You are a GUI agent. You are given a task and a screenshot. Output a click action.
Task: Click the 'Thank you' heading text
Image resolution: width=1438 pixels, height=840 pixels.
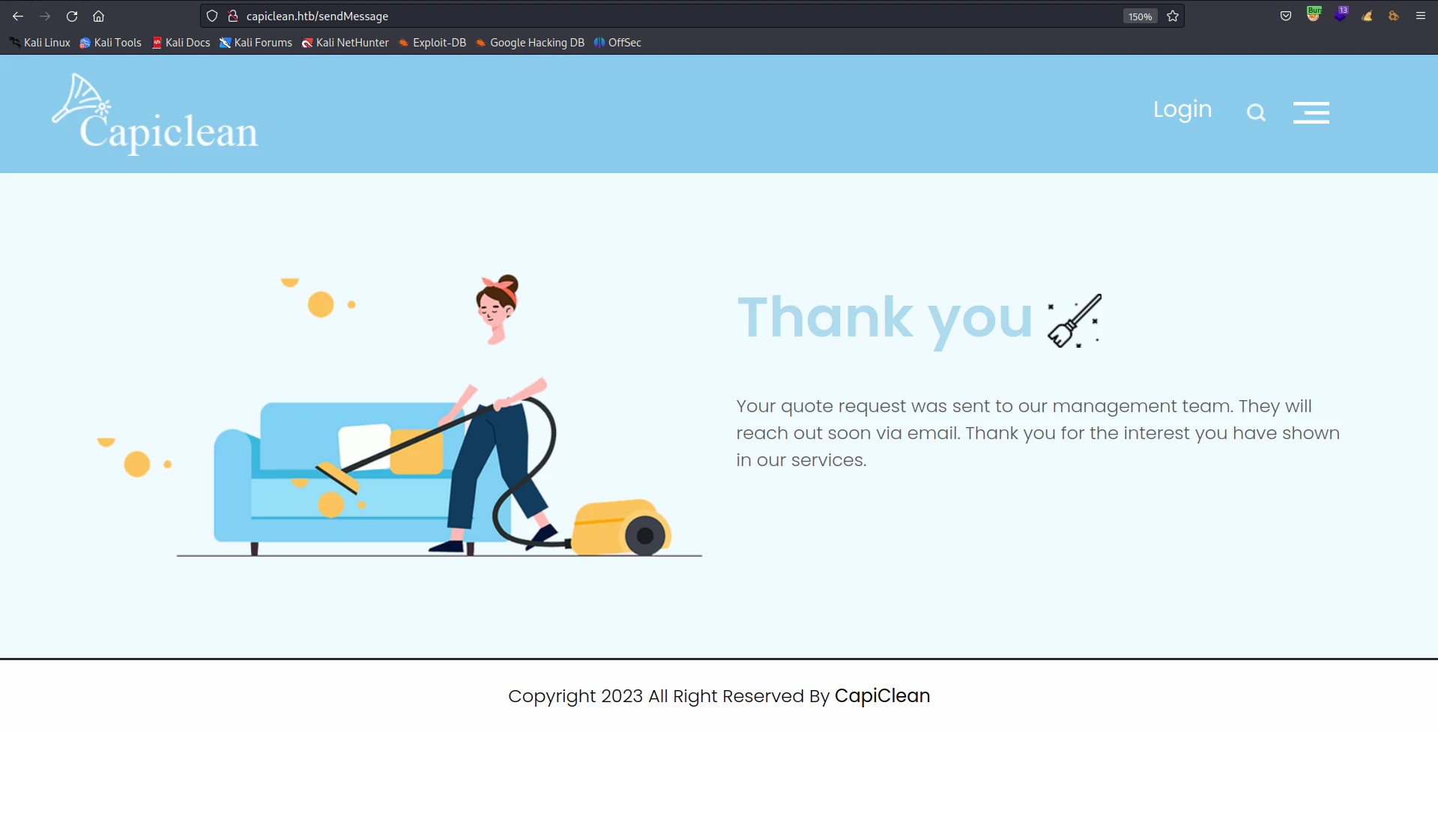(x=885, y=318)
